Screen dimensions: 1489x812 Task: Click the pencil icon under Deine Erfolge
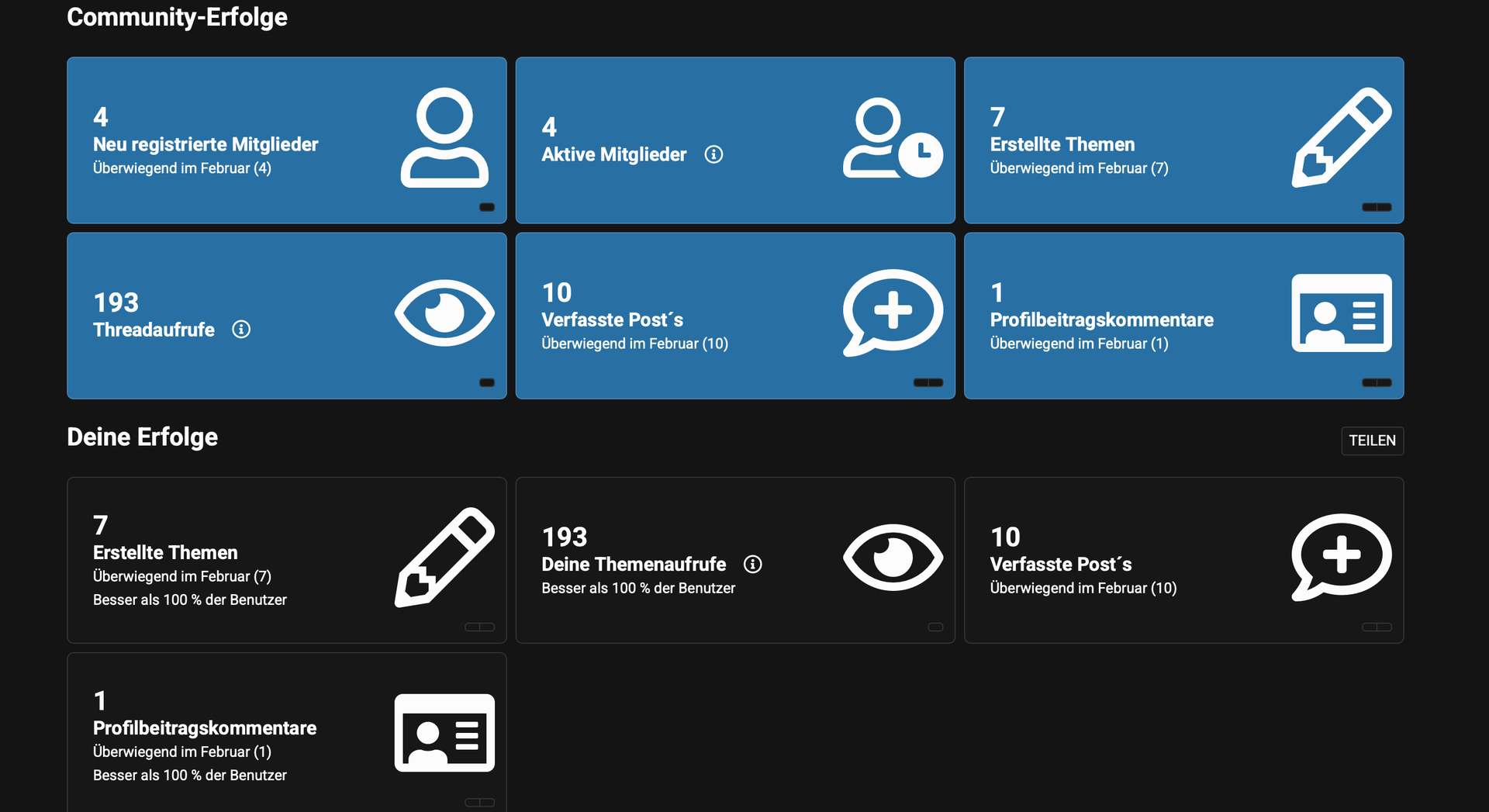(x=444, y=558)
